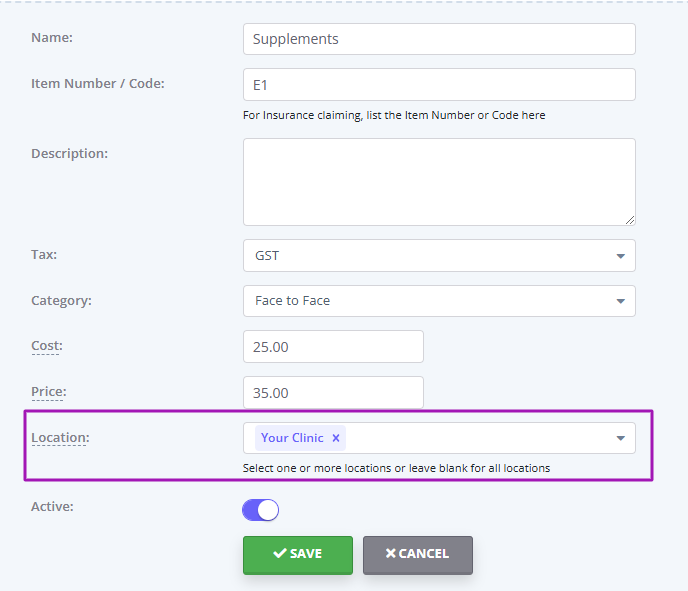The height and width of the screenshot is (591, 688).
Task: Click the empty area in Location field
Action: click(478, 438)
